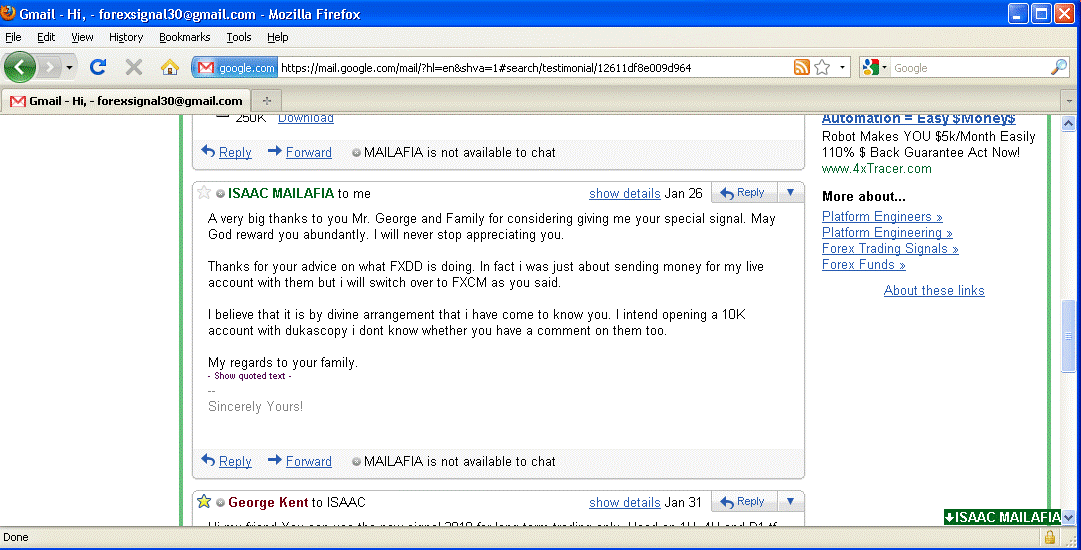Click the Firefox icon in title bar
The width and height of the screenshot is (1081, 550).
[x=8, y=13]
